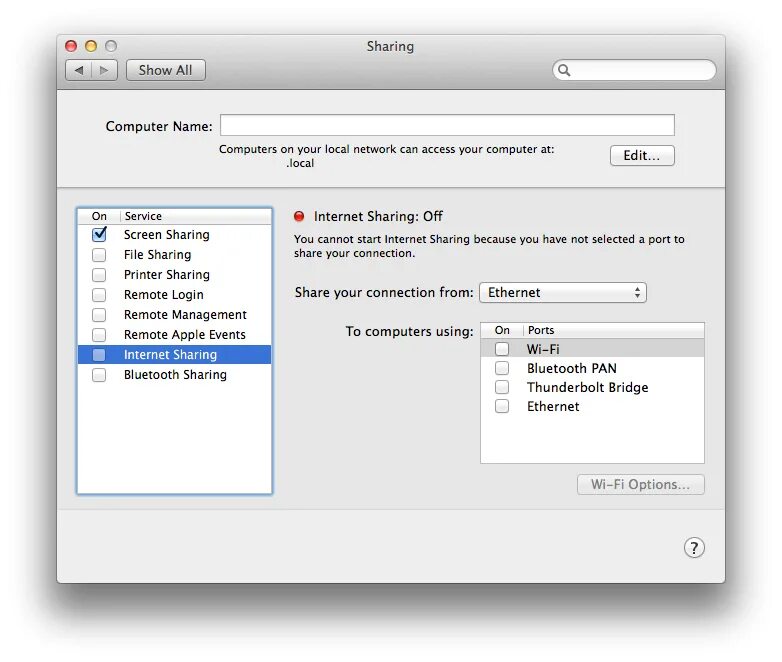Click the Show All button
This screenshot has height=662, width=782.
point(166,70)
